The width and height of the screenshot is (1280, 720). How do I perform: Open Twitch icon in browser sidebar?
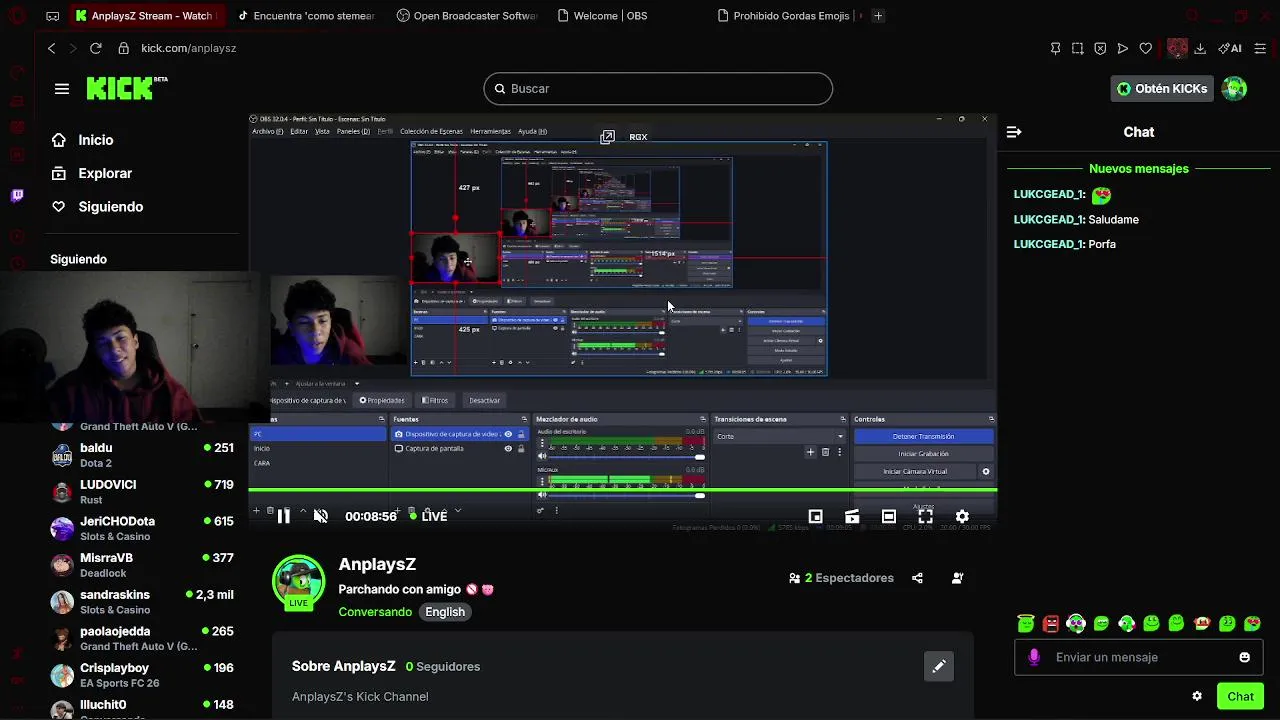pos(17,195)
